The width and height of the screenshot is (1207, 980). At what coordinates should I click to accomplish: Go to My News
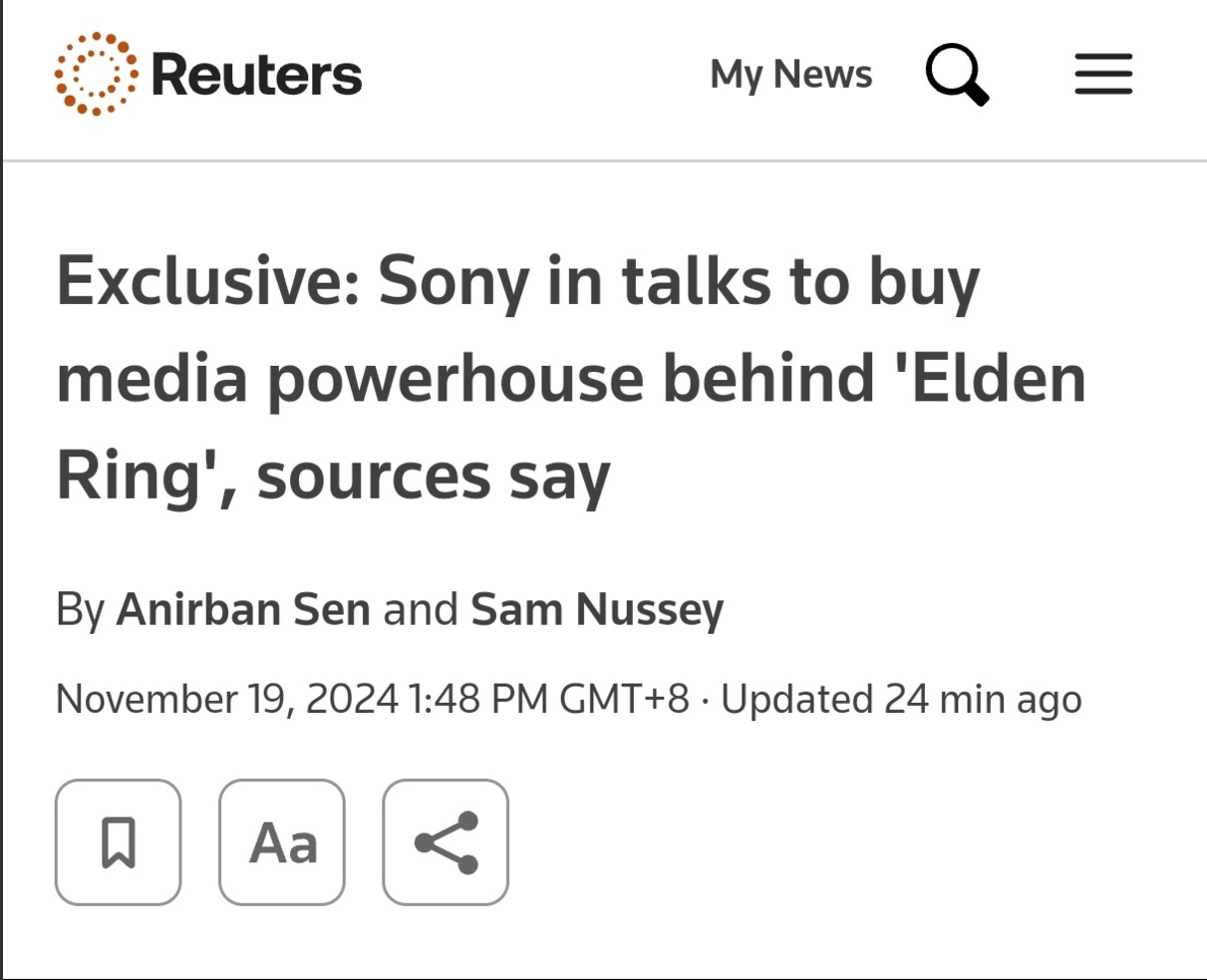pos(790,75)
